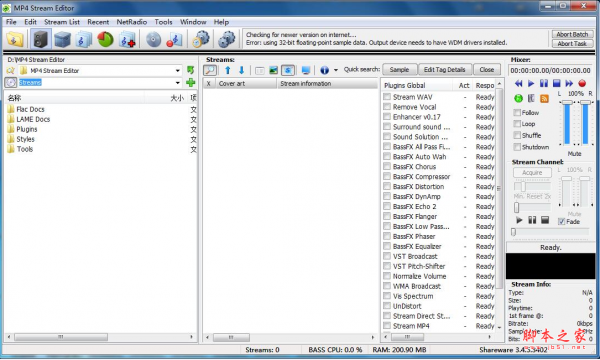Check the BassFX Chorus plugin checkbox
This screenshot has height=360, width=600.
coord(387,166)
